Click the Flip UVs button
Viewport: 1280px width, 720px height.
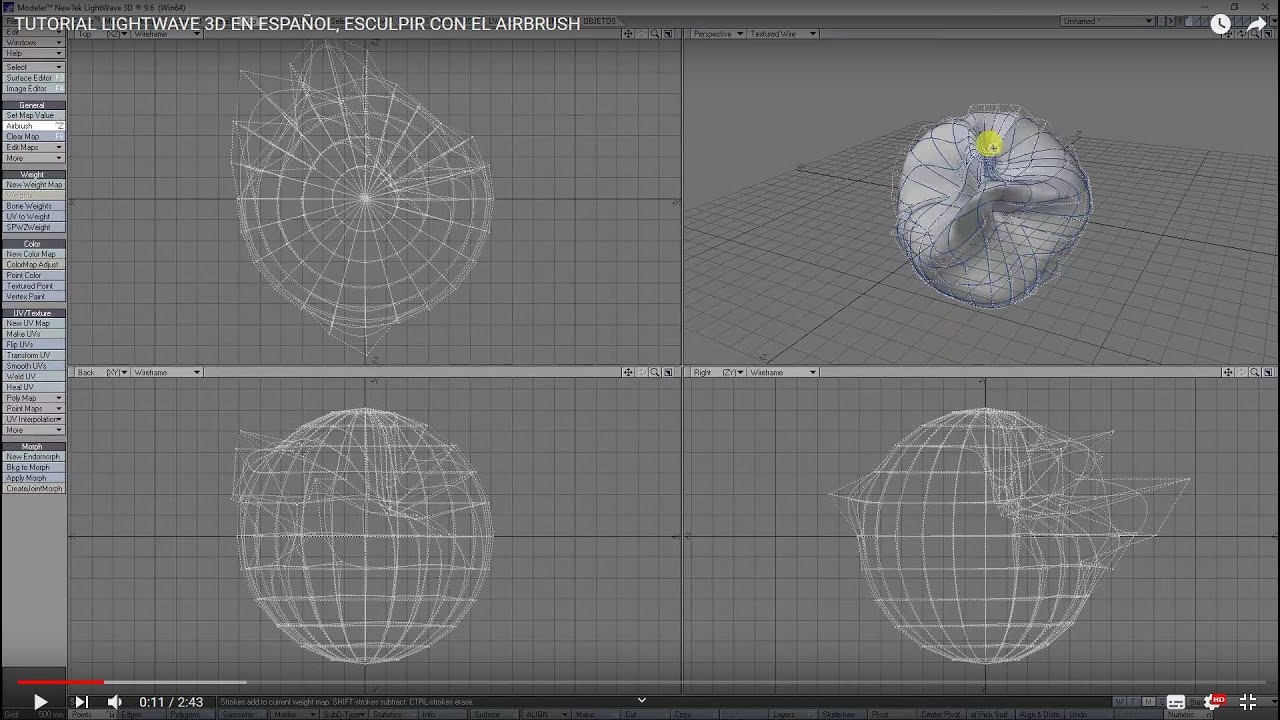(x=34, y=345)
